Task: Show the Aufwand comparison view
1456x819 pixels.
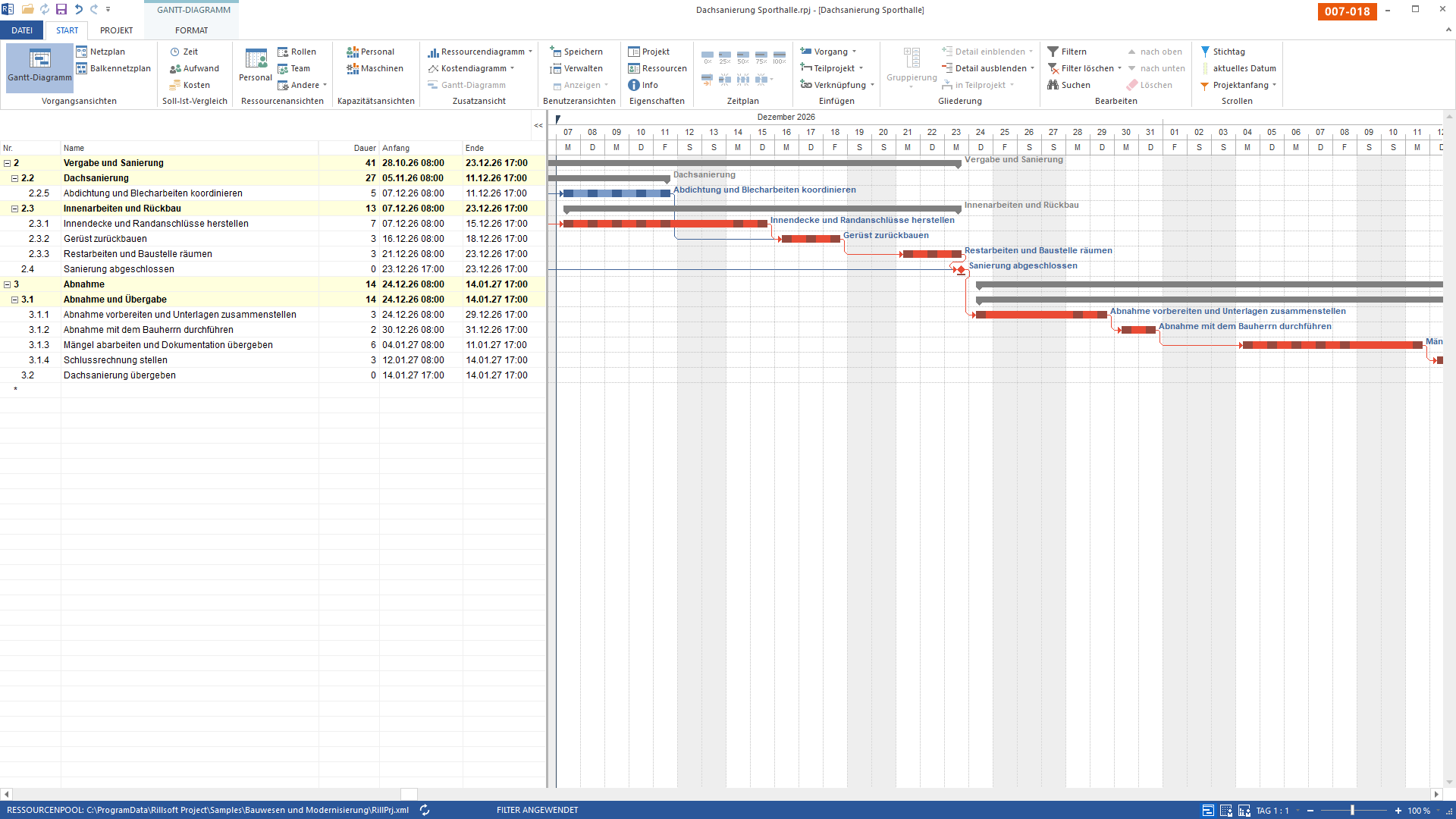Action: click(194, 68)
